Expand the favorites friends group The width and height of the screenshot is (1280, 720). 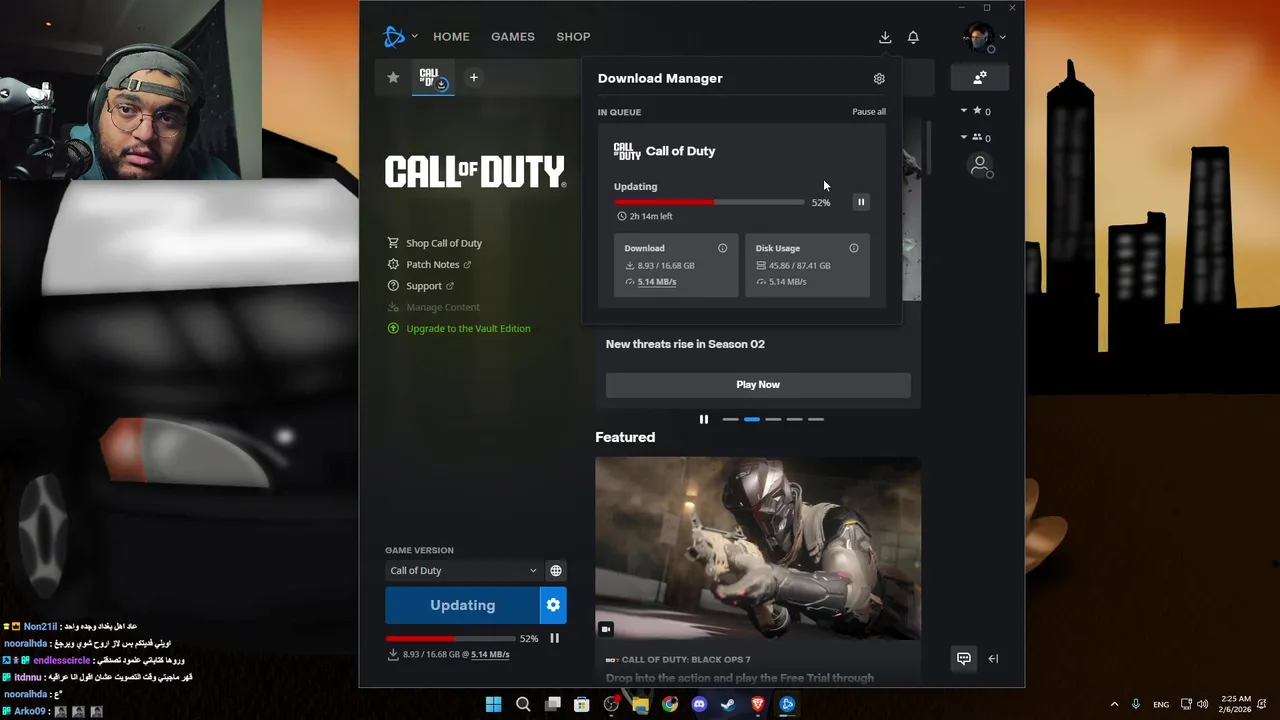pyautogui.click(x=975, y=111)
